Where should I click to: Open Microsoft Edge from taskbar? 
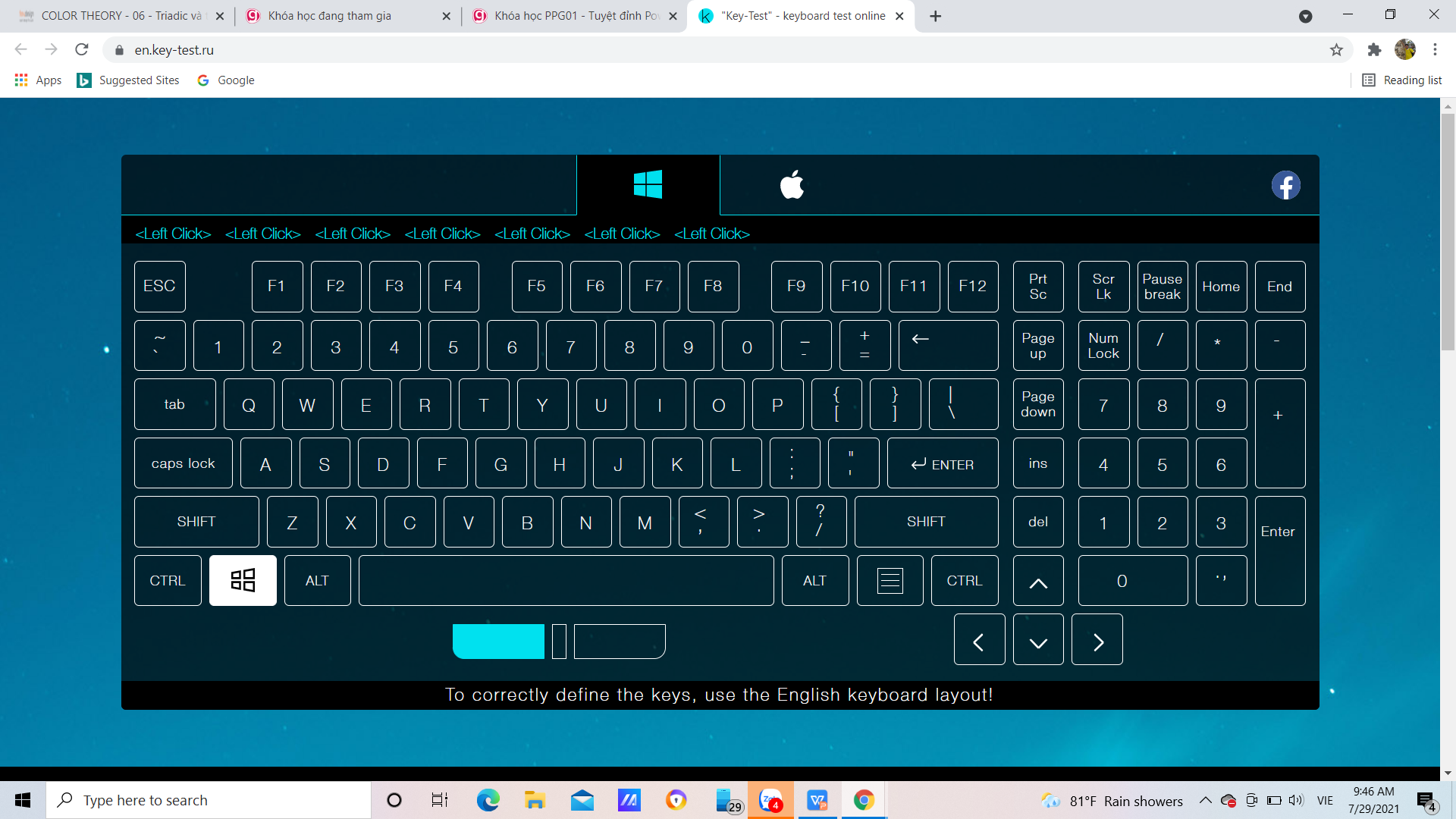point(488,800)
